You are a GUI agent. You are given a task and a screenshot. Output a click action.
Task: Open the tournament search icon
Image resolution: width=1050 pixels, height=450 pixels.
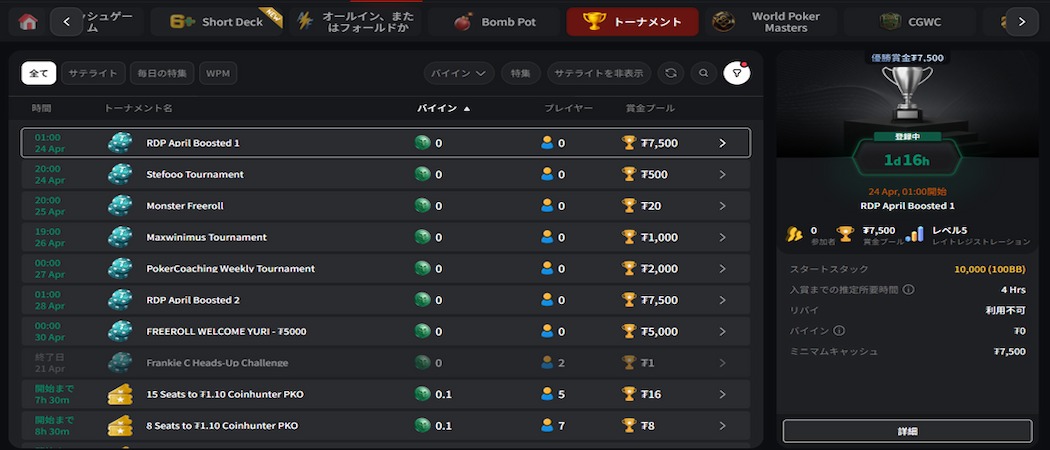tap(704, 73)
